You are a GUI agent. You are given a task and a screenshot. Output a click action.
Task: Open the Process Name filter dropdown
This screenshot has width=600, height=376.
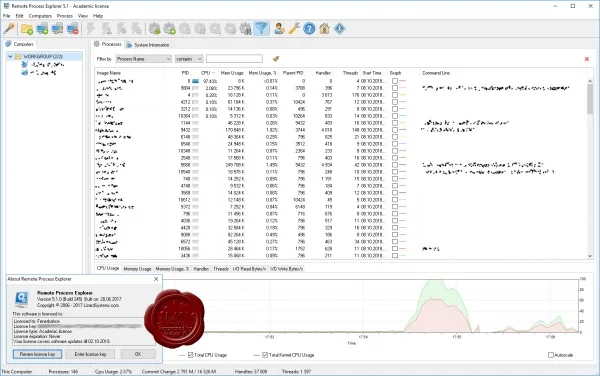(143, 59)
